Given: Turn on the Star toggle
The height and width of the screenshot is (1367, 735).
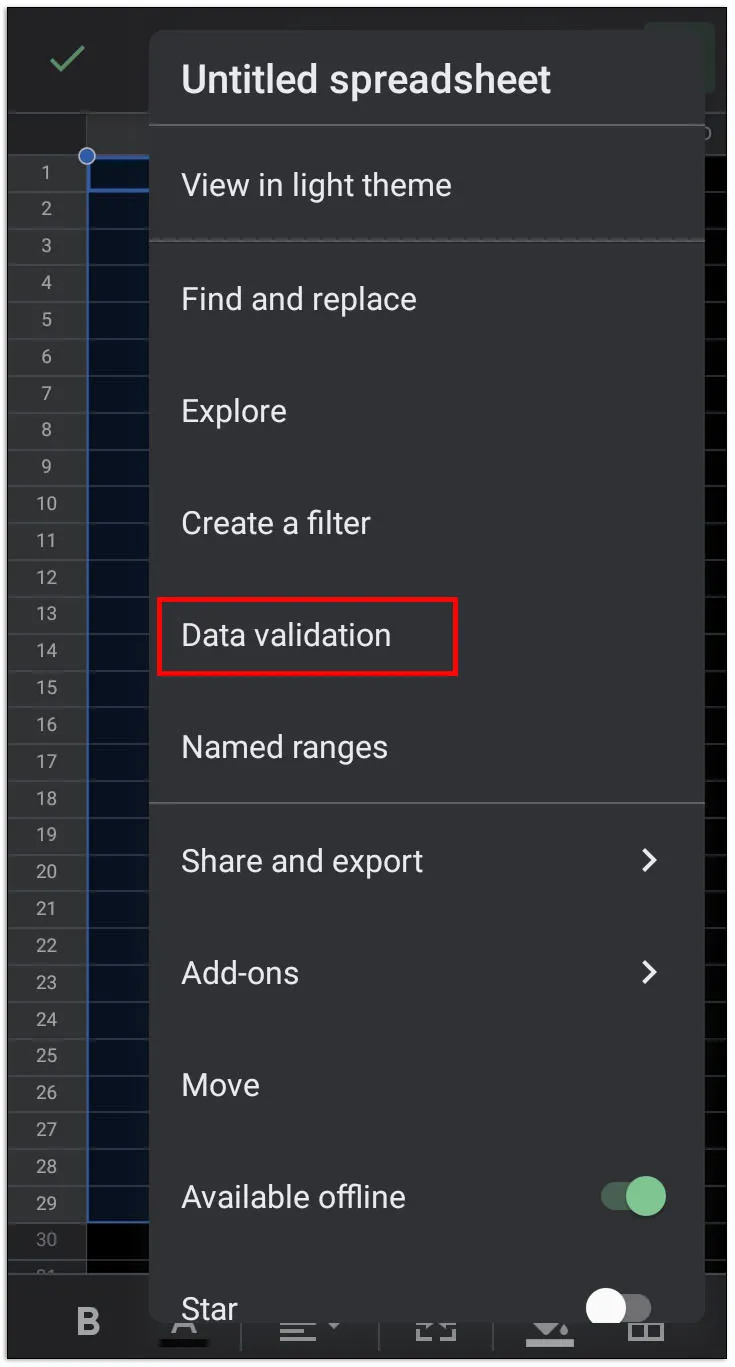Looking at the screenshot, I should click(x=618, y=1307).
